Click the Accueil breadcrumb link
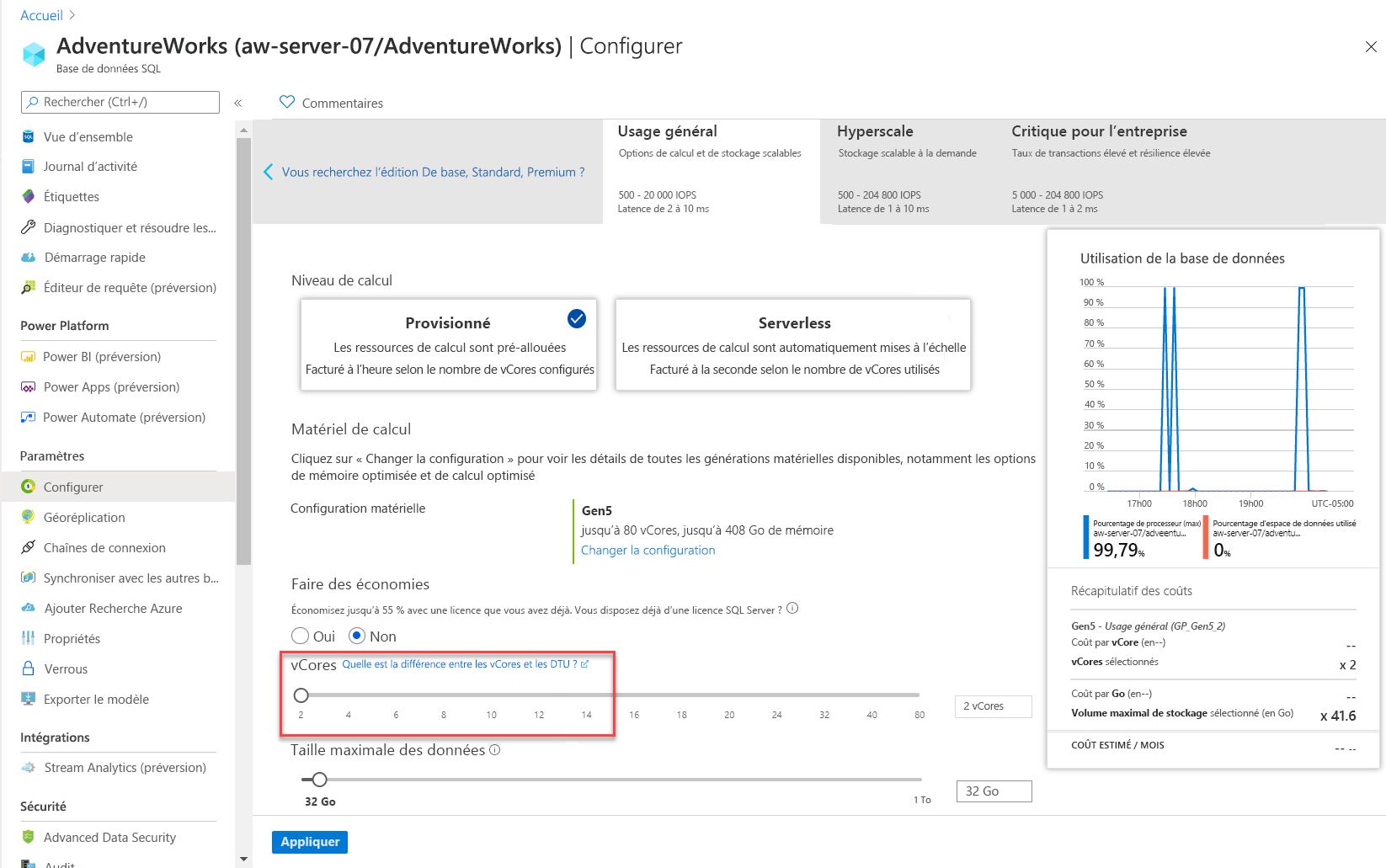This screenshot has height=868, width=1386. (x=41, y=15)
